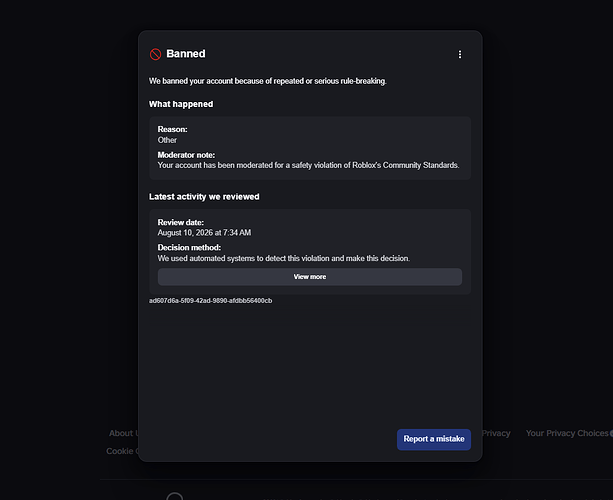Click the Banned heading text
The image size is (613, 500).
[186, 54]
